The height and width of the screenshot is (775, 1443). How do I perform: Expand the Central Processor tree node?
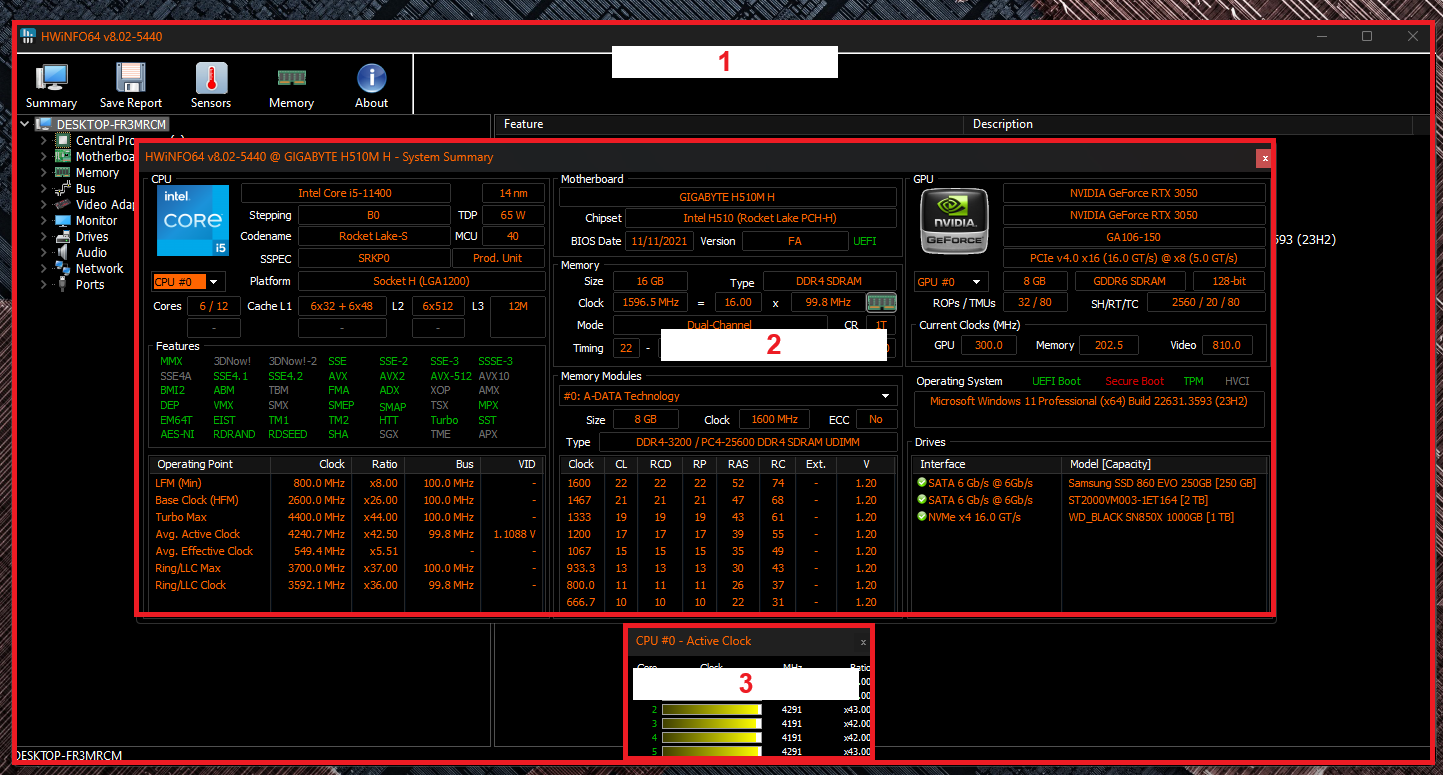point(44,140)
